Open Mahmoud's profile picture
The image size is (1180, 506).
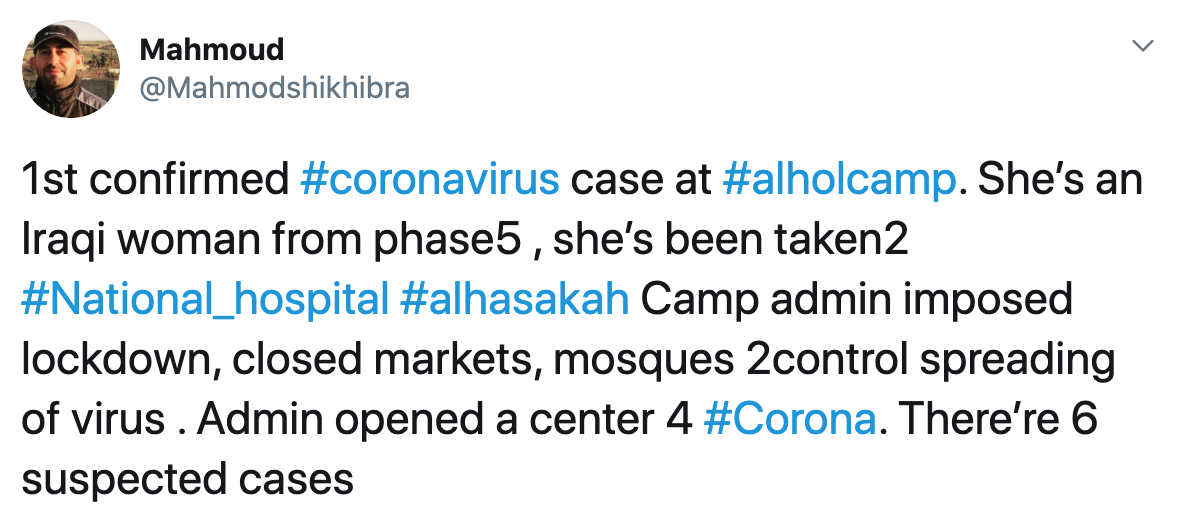pyautogui.click(x=71, y=69)
